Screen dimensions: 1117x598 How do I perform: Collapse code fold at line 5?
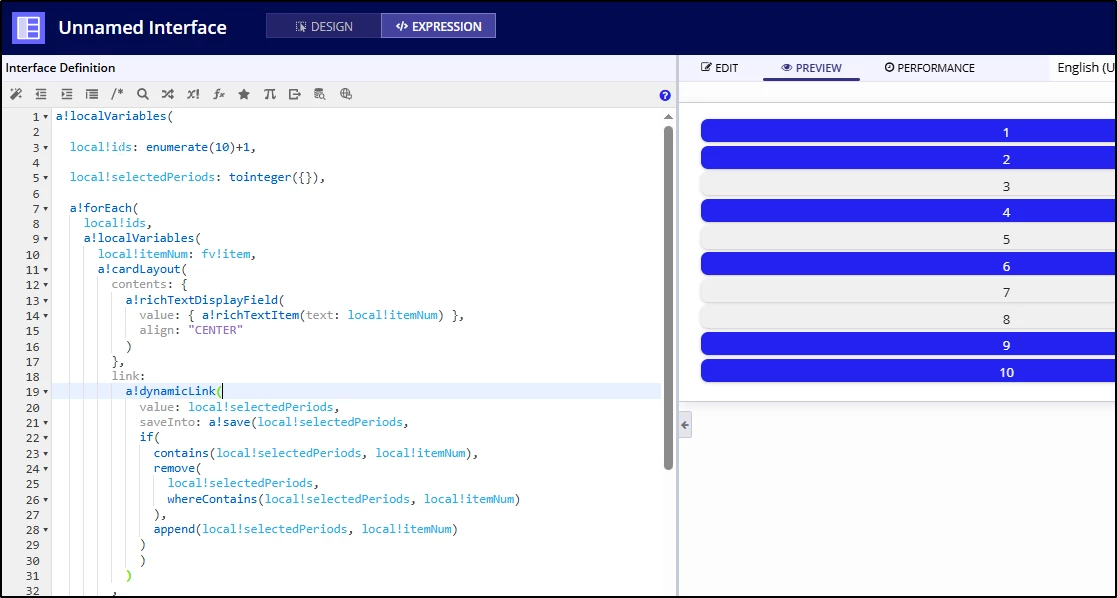[x=46, y=178]
